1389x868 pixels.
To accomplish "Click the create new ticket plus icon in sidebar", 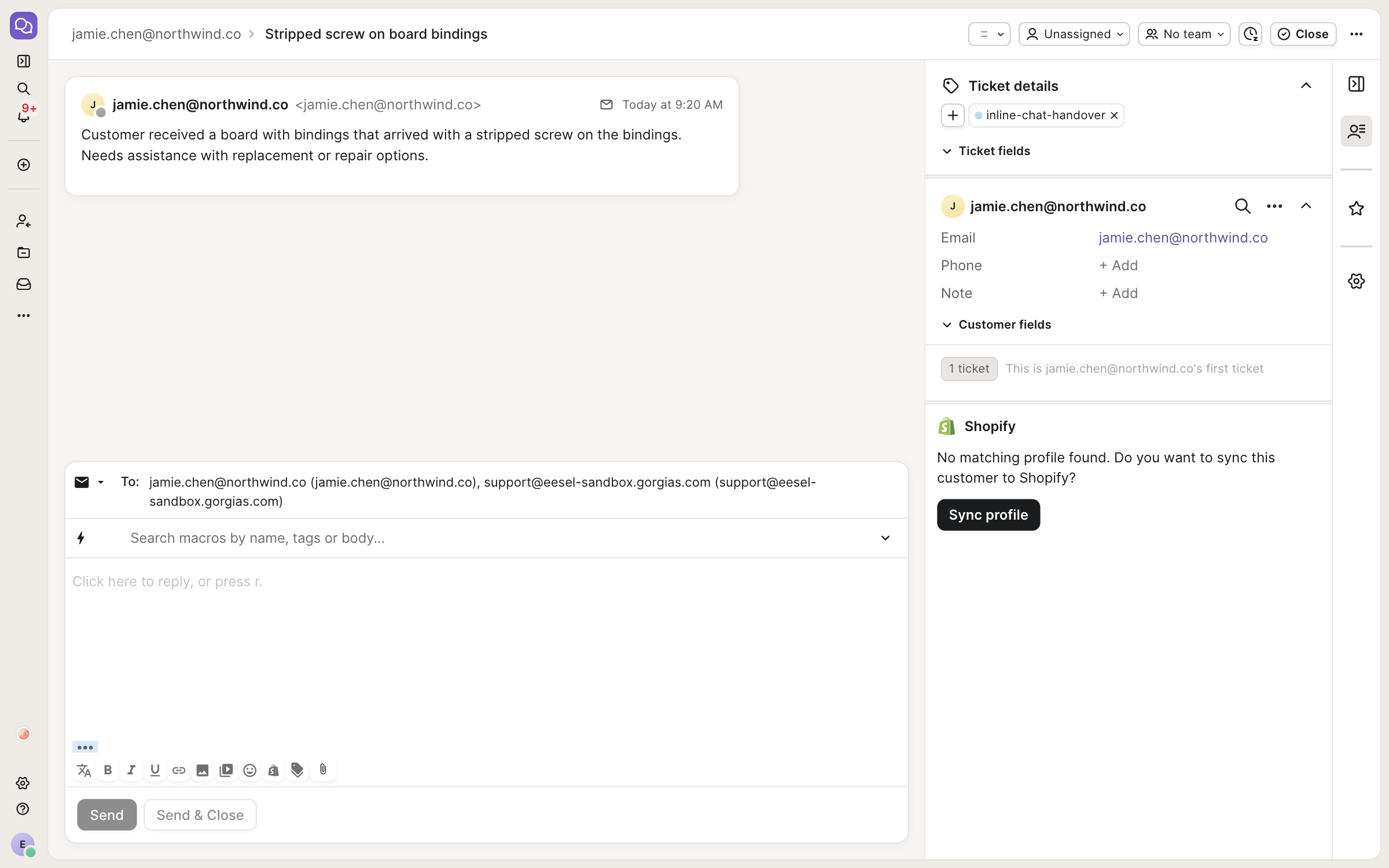I will click(x=23, y=165).
